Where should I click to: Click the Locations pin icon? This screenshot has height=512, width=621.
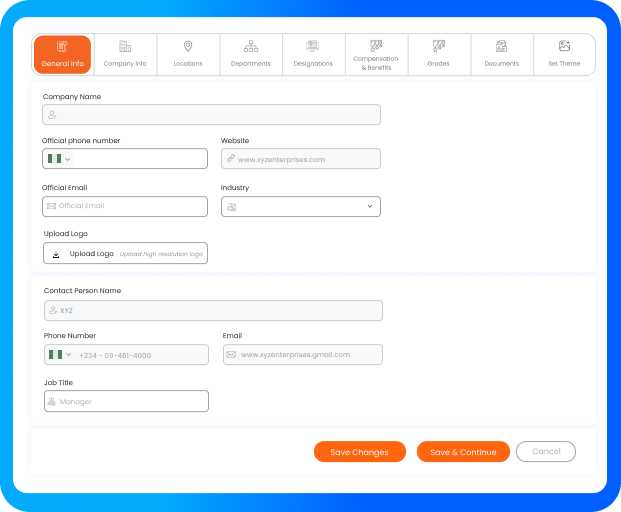188,46
